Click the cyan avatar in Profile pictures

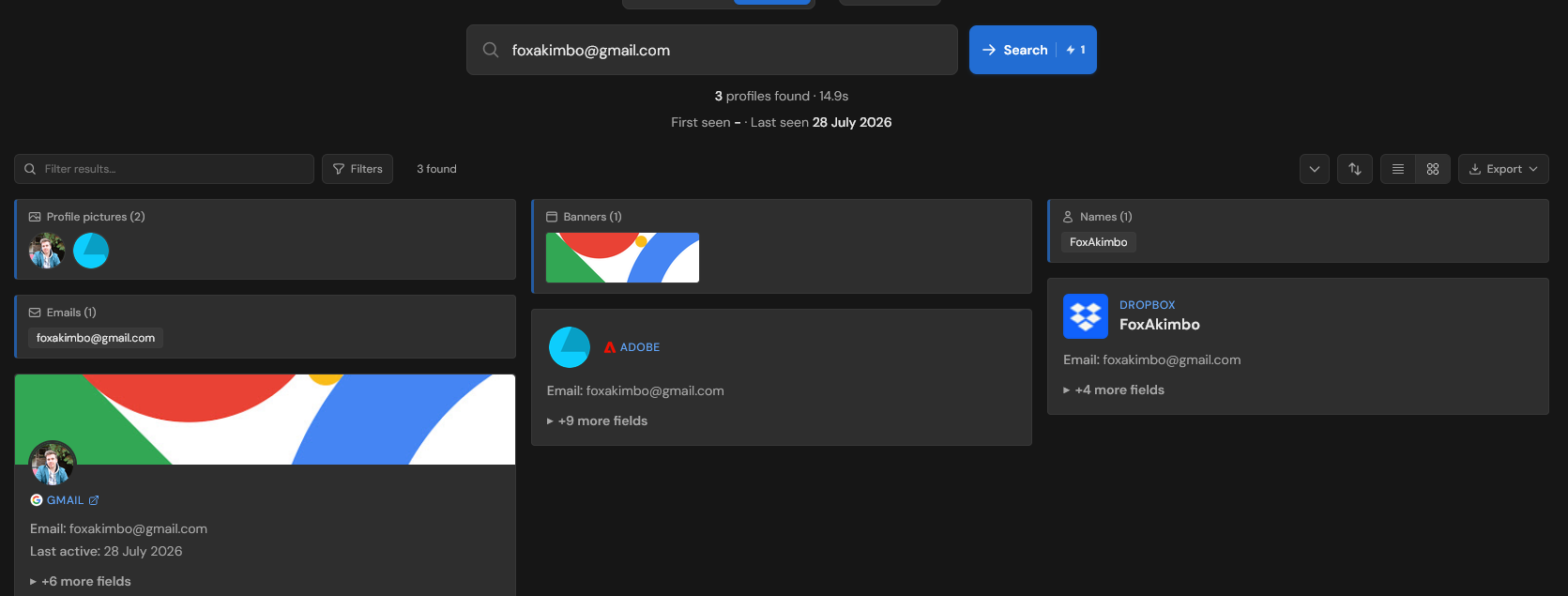(91, 251)
